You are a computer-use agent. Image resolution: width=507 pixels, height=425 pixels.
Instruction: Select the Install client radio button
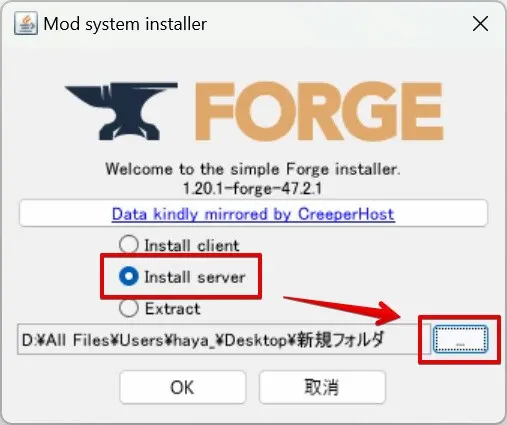click(129, 244)
